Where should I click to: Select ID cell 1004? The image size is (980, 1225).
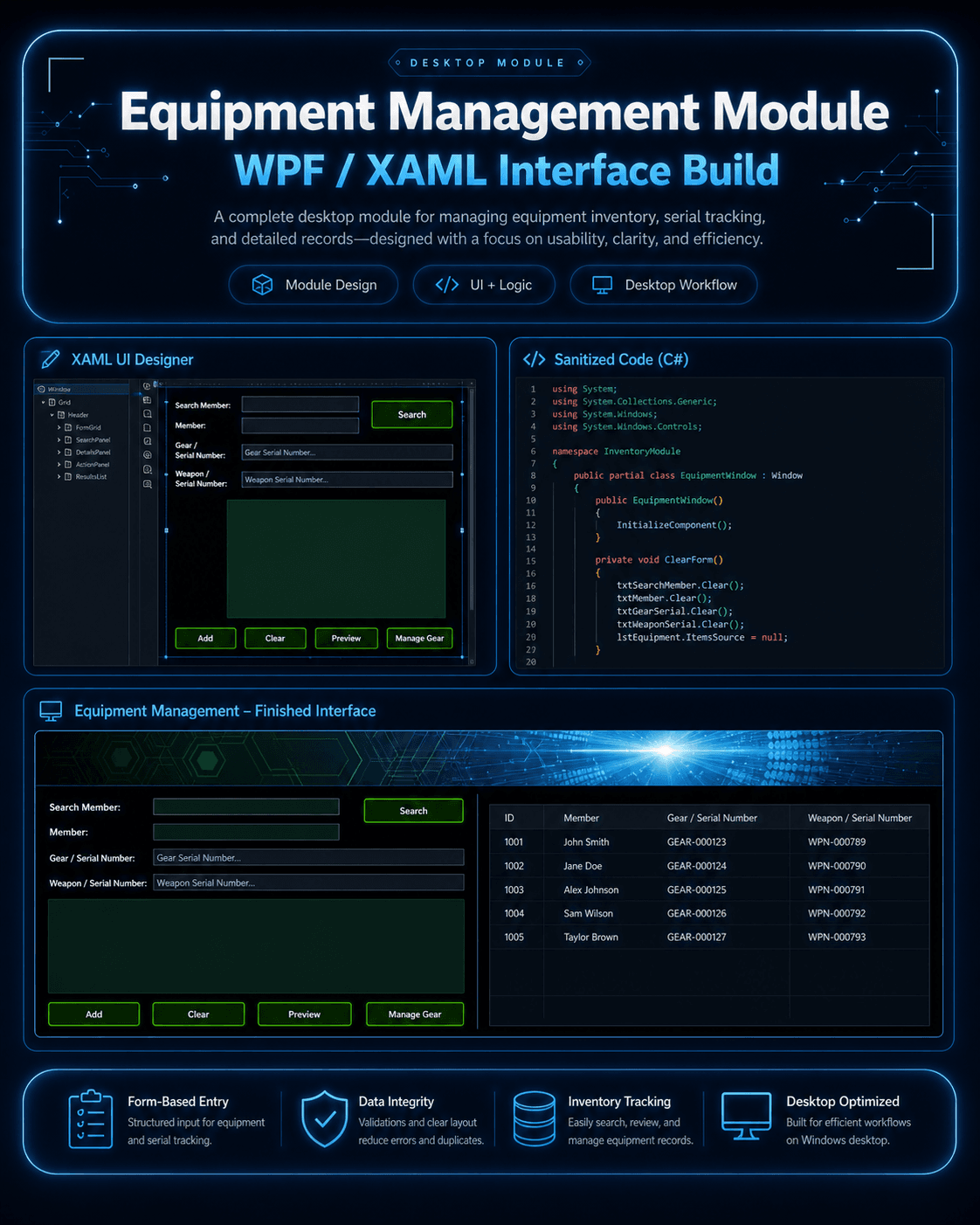(x=514, y=913)
